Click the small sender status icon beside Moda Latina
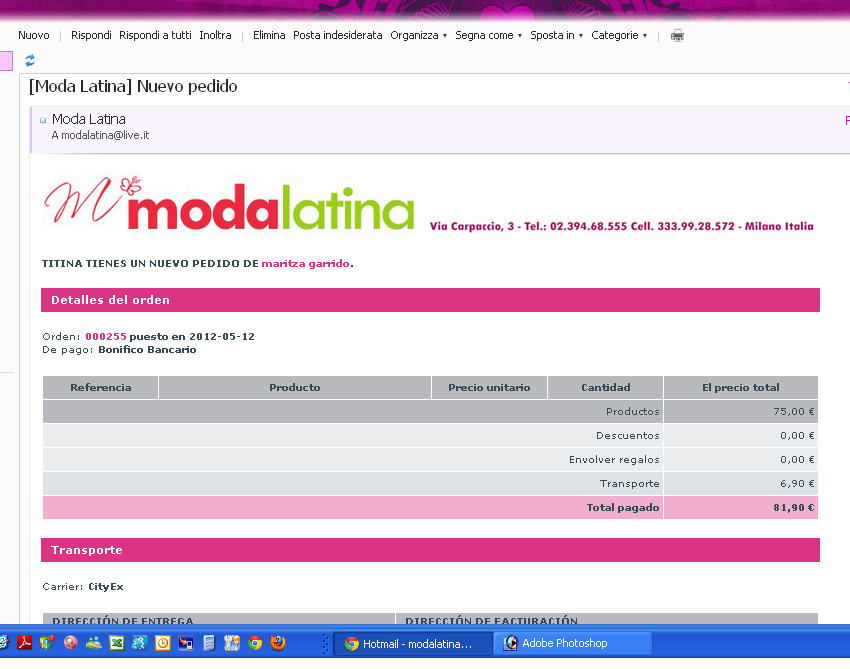Screen dimensions: 850x669 [x=43, y=120]
